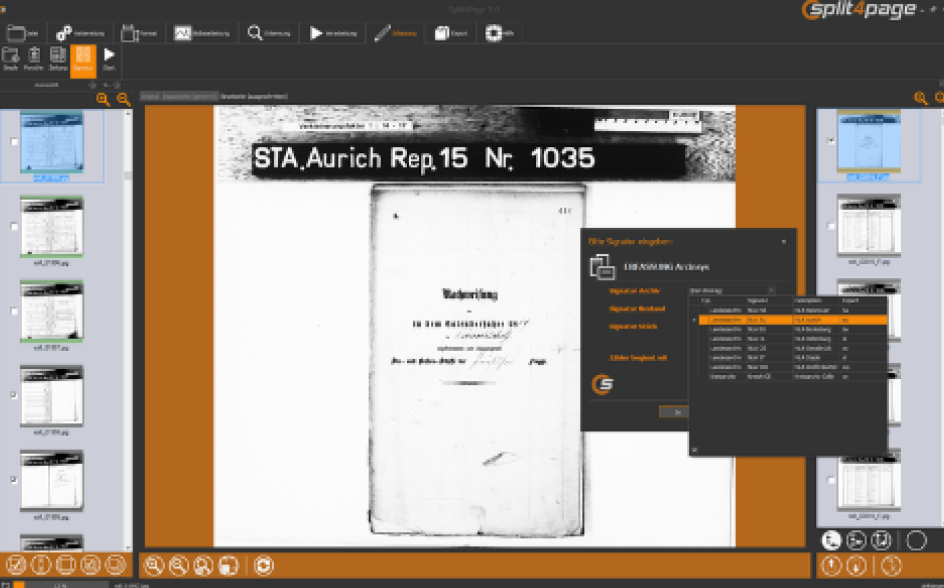944x588 pixels.
Task: Click the trash can icon in ribbon
Action: 34,60
